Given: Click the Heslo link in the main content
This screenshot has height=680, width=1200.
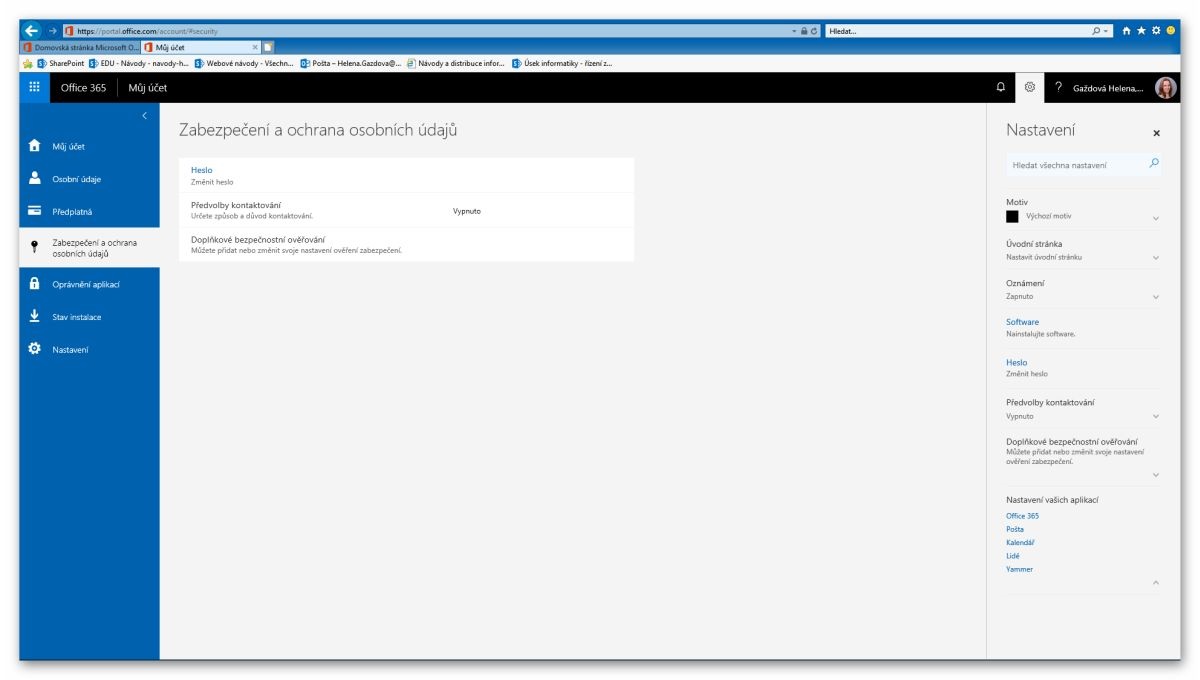Looking at the screenshot, I should tap(201, 170).
